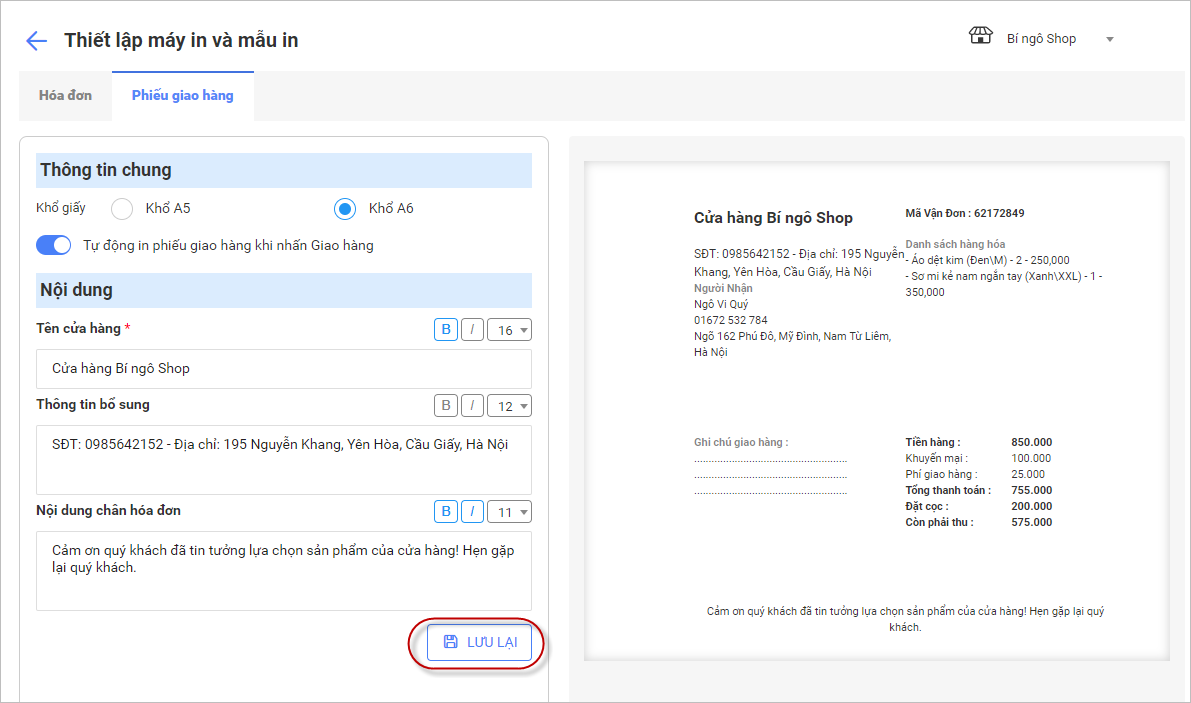Toggle italic for Tên cửa hàng
Viewport: 1191px width, 703px height.
coord(471,330)
